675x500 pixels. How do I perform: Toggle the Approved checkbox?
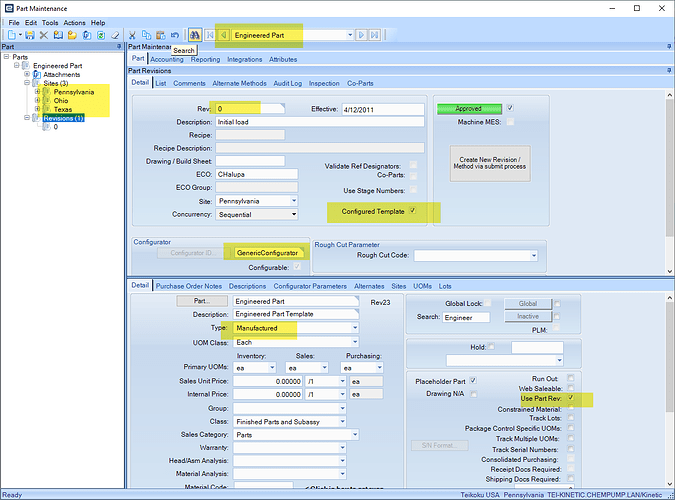coord(510,108)
